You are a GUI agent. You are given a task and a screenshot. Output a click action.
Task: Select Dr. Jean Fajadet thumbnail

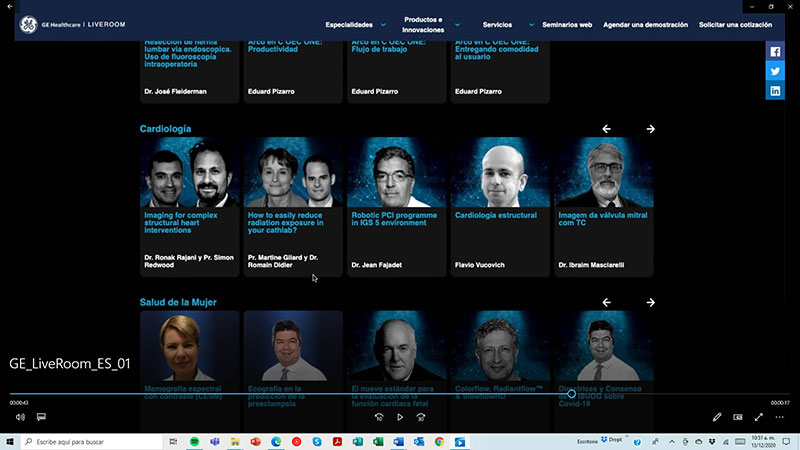tap(396, 172)
